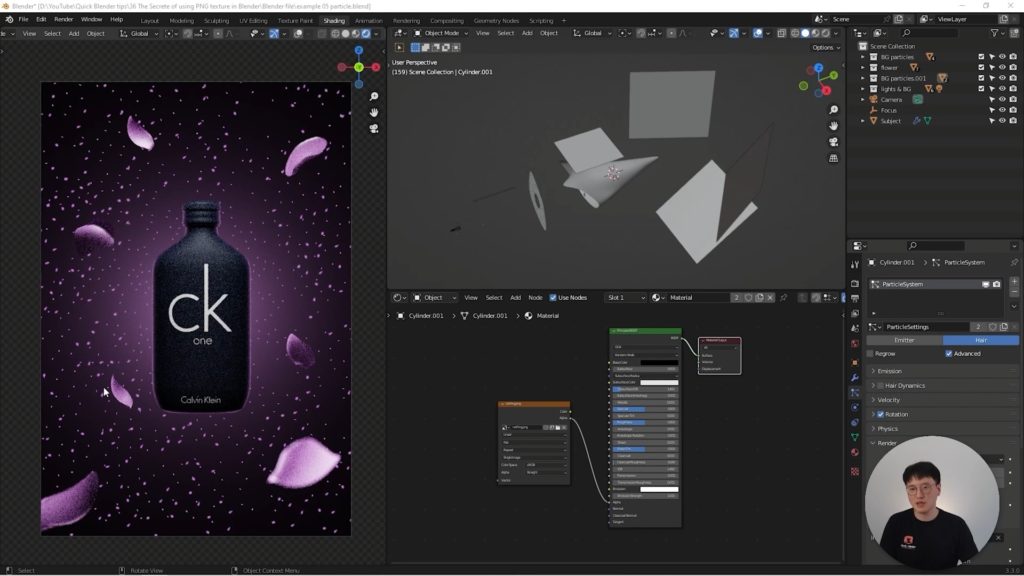Switch to orthographic grid view icon in 3D viewport
Screen dimensions: 1024x576
pyautogui.click(x=834, y=157)
